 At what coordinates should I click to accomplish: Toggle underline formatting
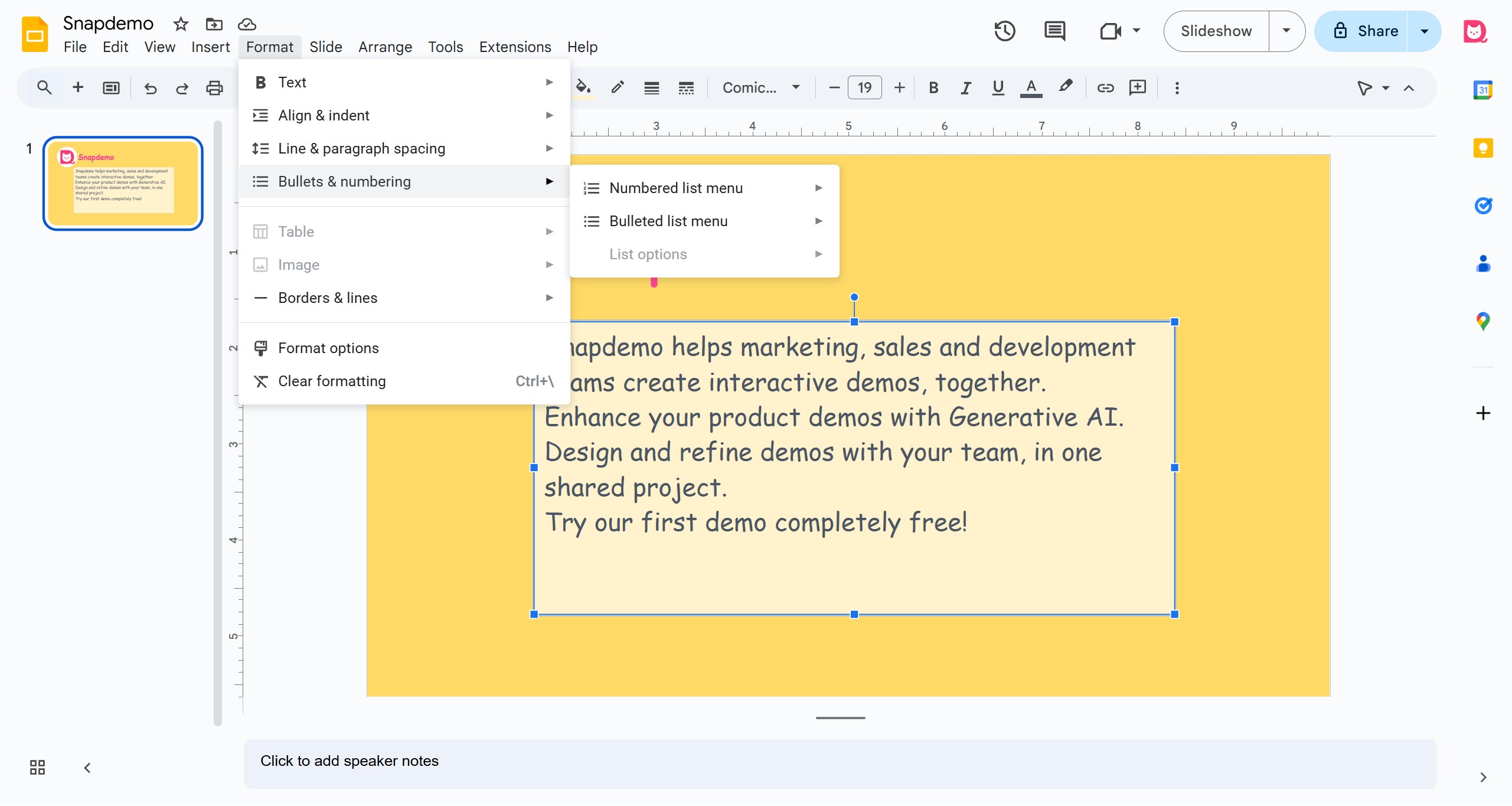coord(998,88)
